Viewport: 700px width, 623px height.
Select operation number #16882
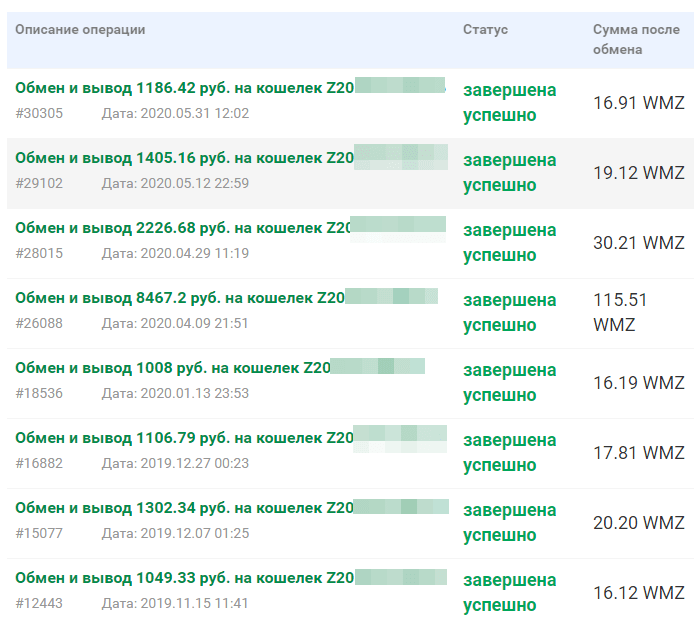pos(39,464)
